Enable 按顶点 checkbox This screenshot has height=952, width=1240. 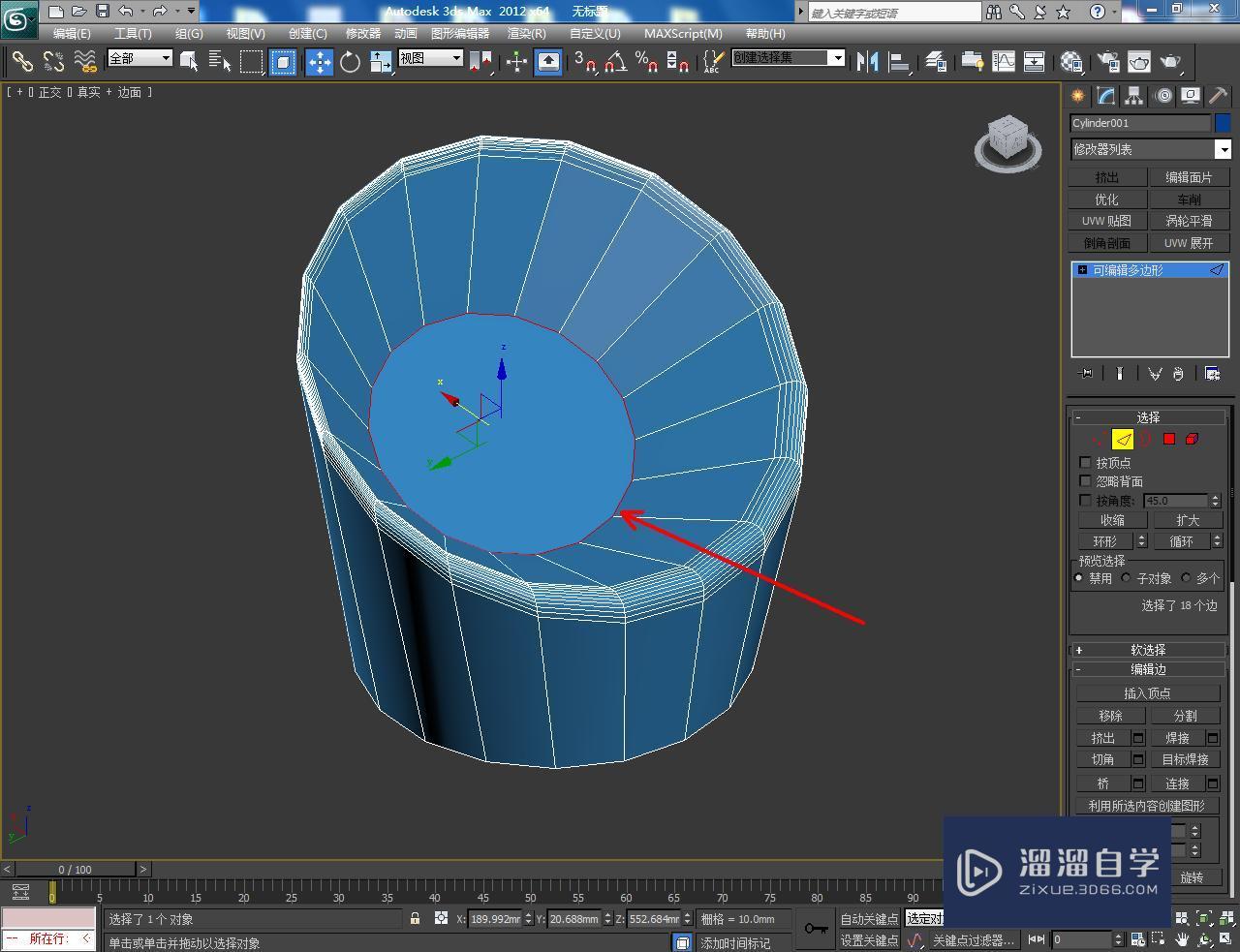[x=1085, y=463]
